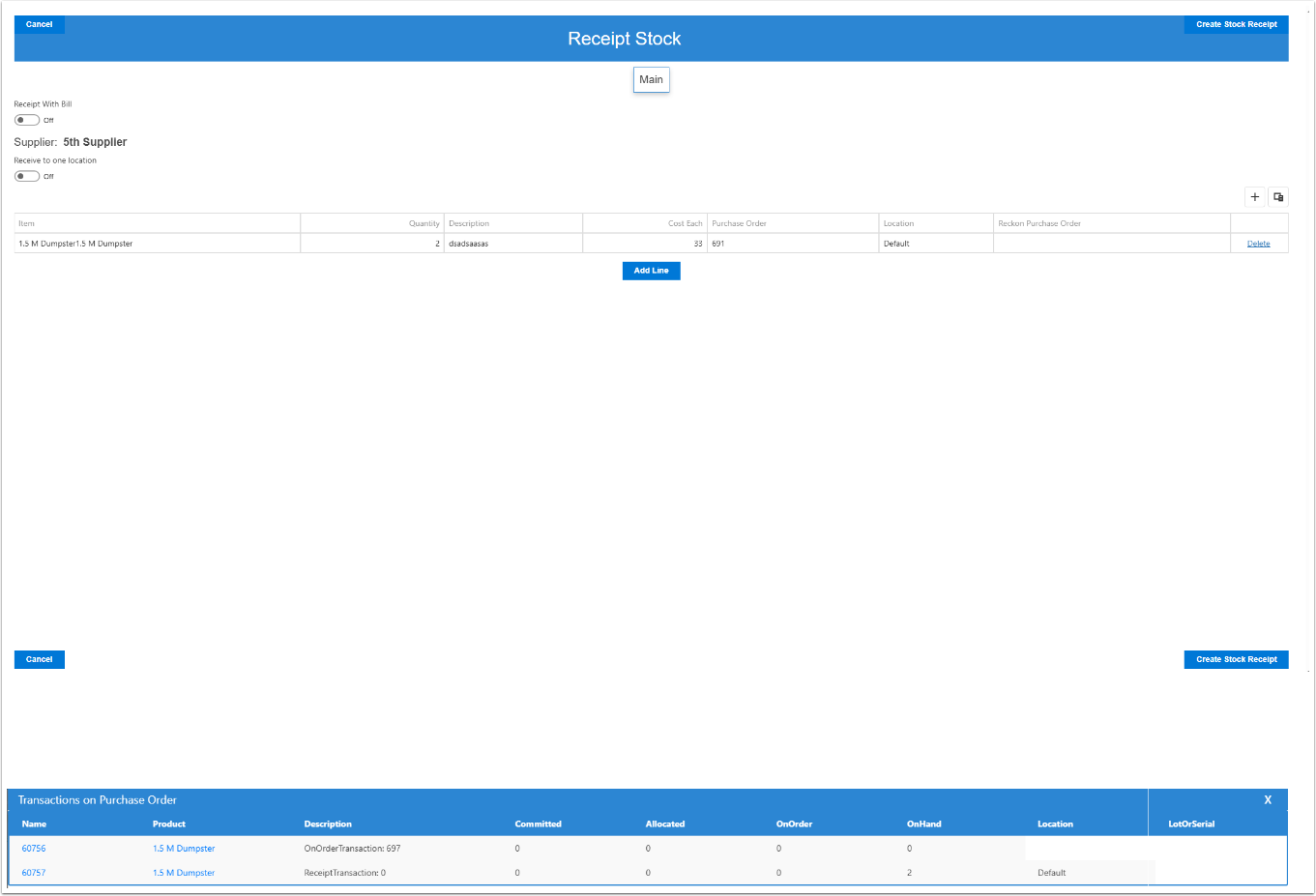Delete the 1.5 M Dumpster line
1316x896 pixels.
tap(1258, 244)
